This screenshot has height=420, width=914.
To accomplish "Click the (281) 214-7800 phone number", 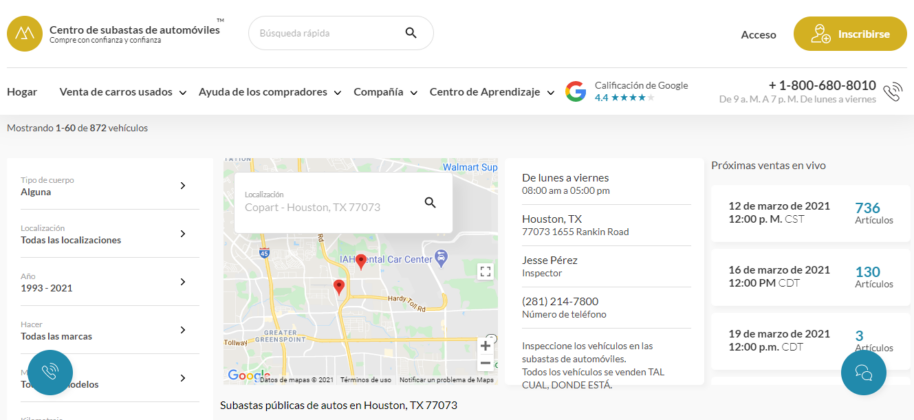I will [x=560, y=301].
